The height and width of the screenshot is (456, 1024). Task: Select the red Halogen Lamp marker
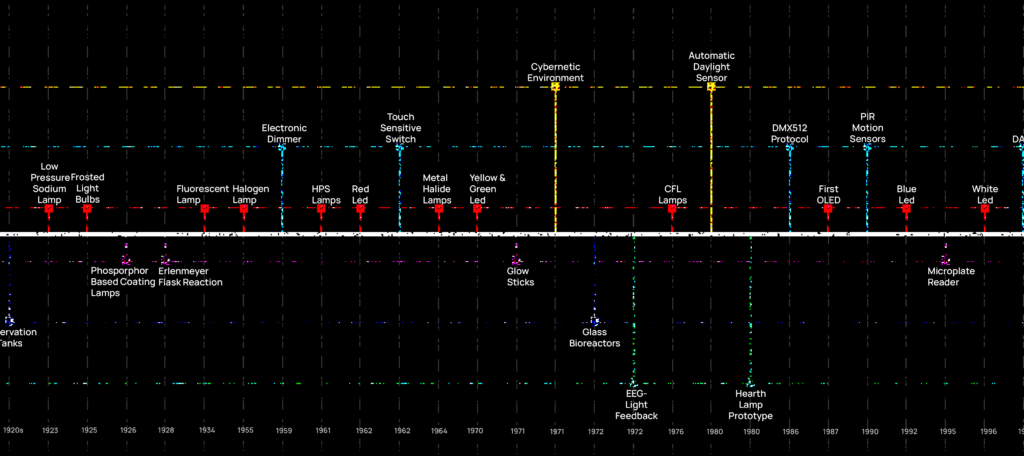(x=244, y=209)
